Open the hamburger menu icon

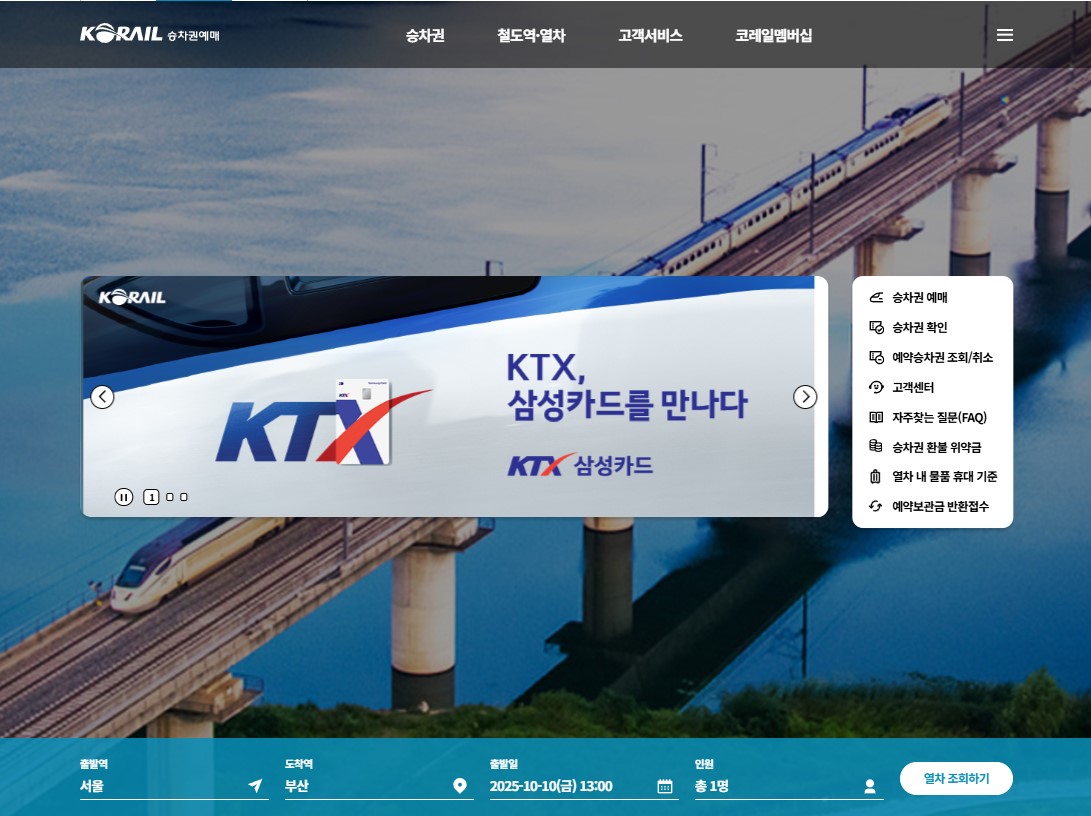click(1005, 35)
